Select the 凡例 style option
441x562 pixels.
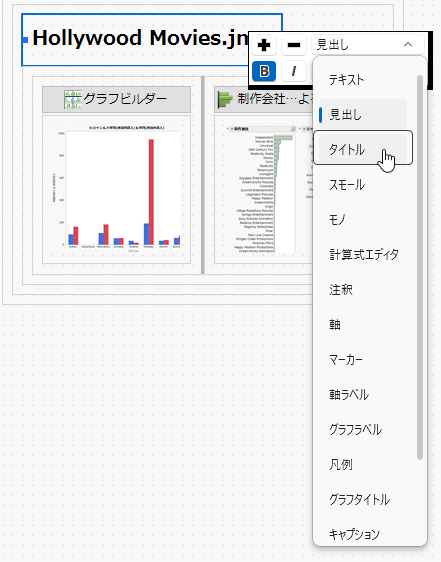363,465
